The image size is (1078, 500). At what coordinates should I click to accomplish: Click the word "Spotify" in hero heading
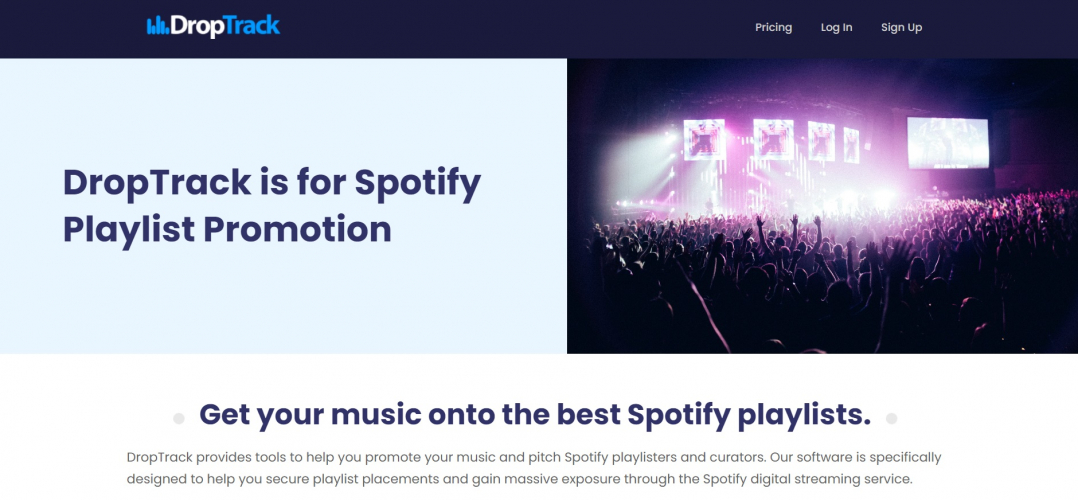417,183
